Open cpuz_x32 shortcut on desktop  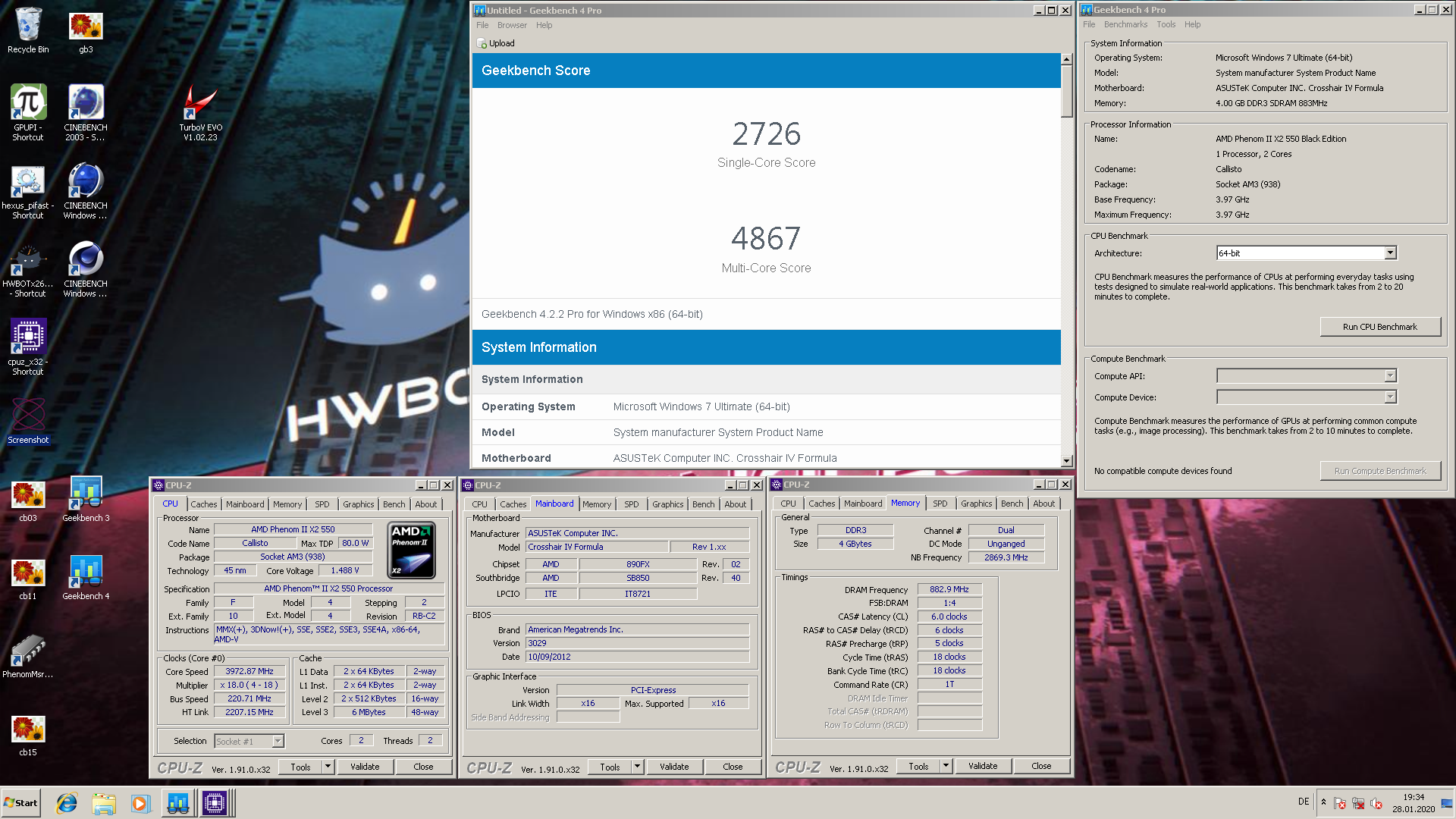pos(28,347)
